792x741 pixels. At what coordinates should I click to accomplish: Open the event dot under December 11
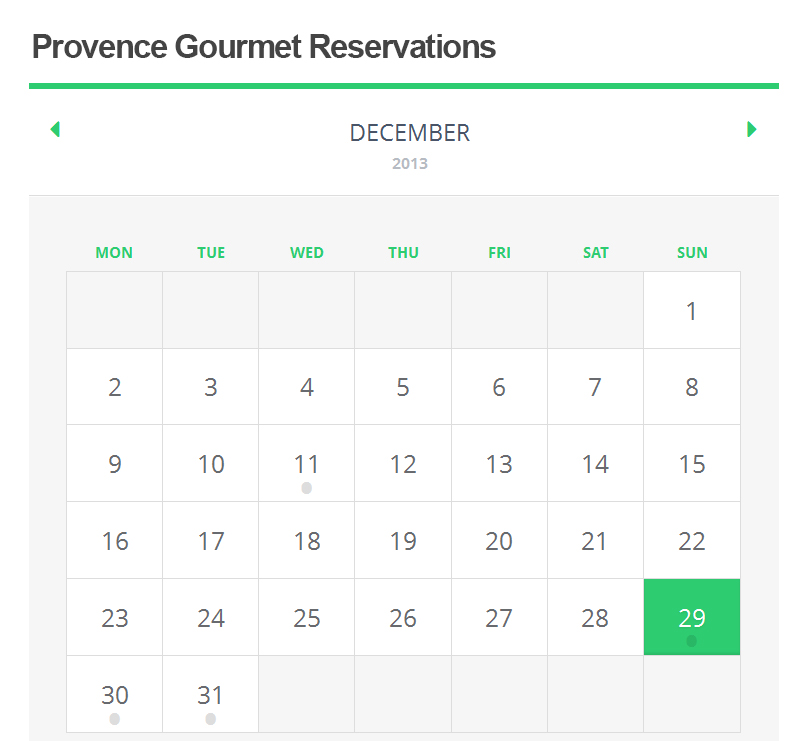pos(306,488)
